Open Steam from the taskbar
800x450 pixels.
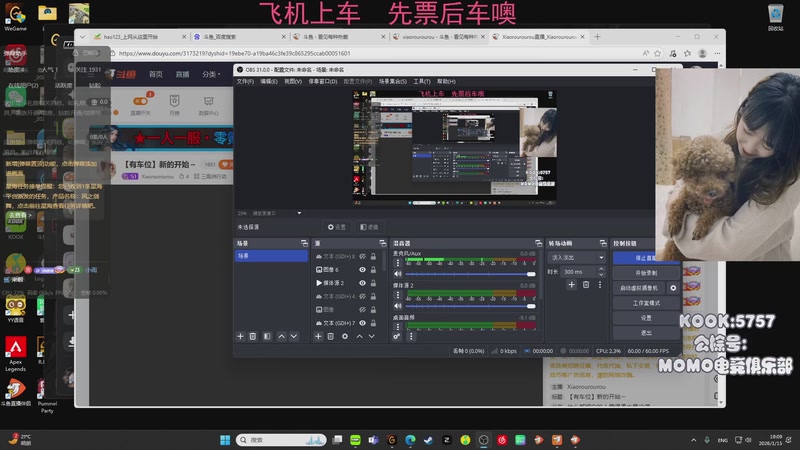tap(428, 440)
